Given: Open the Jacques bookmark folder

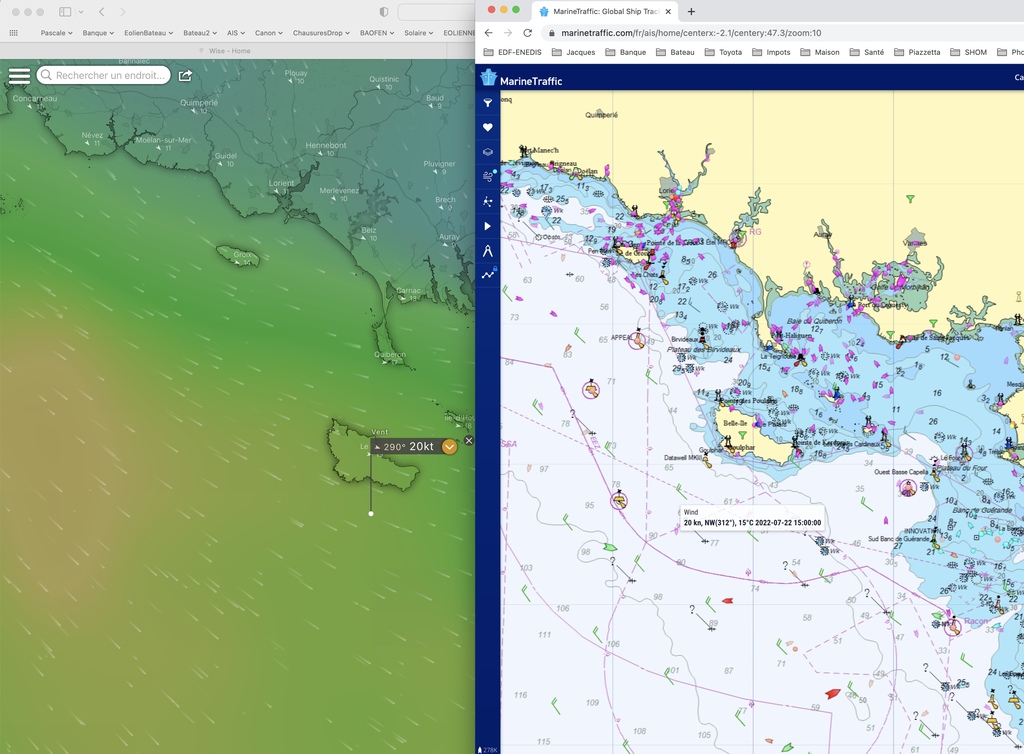Looking at the screenshot, I should coord(573,52).
